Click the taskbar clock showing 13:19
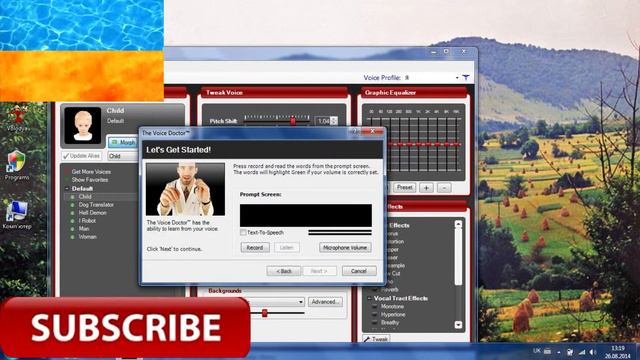 (x=618, y=352)
